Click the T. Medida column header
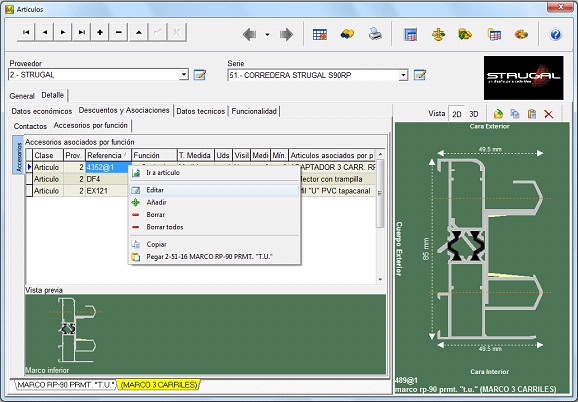The image size is (578, 402). pyautogui.click(x=196, y=155)
